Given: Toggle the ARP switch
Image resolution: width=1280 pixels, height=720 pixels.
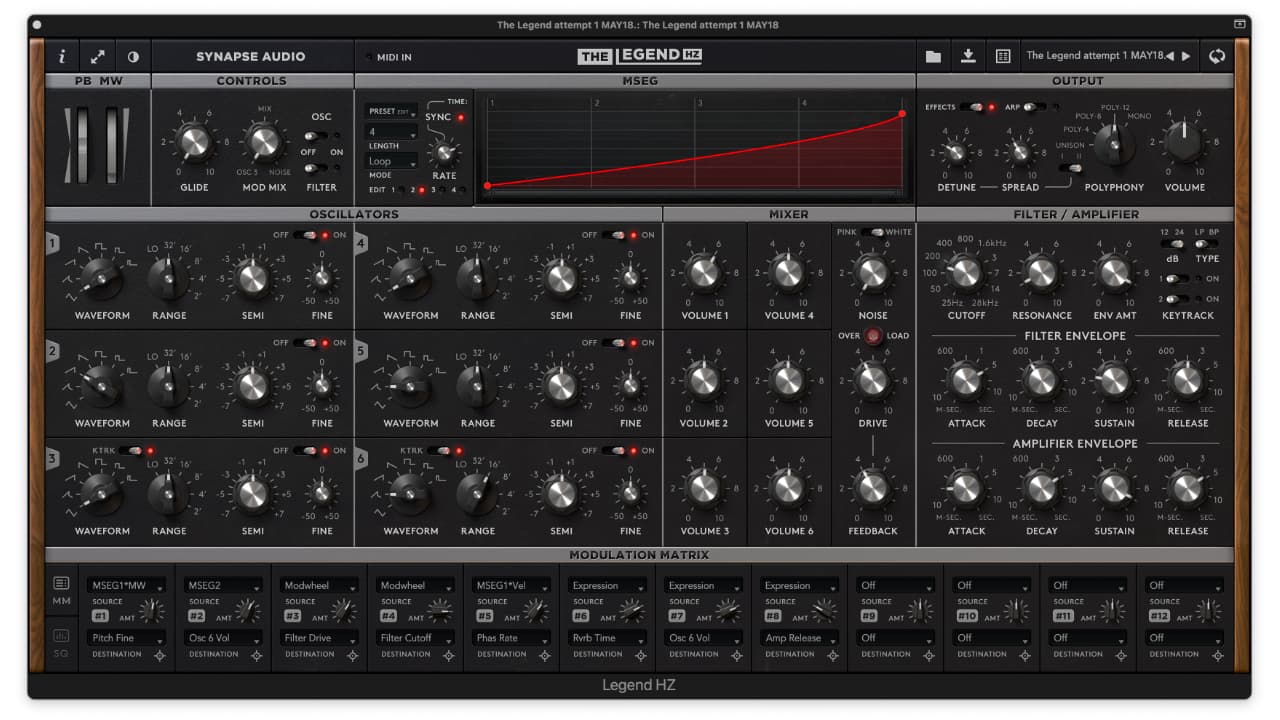Looking at the screenshot, I should pyautogui.click(x=1036, y=107).
